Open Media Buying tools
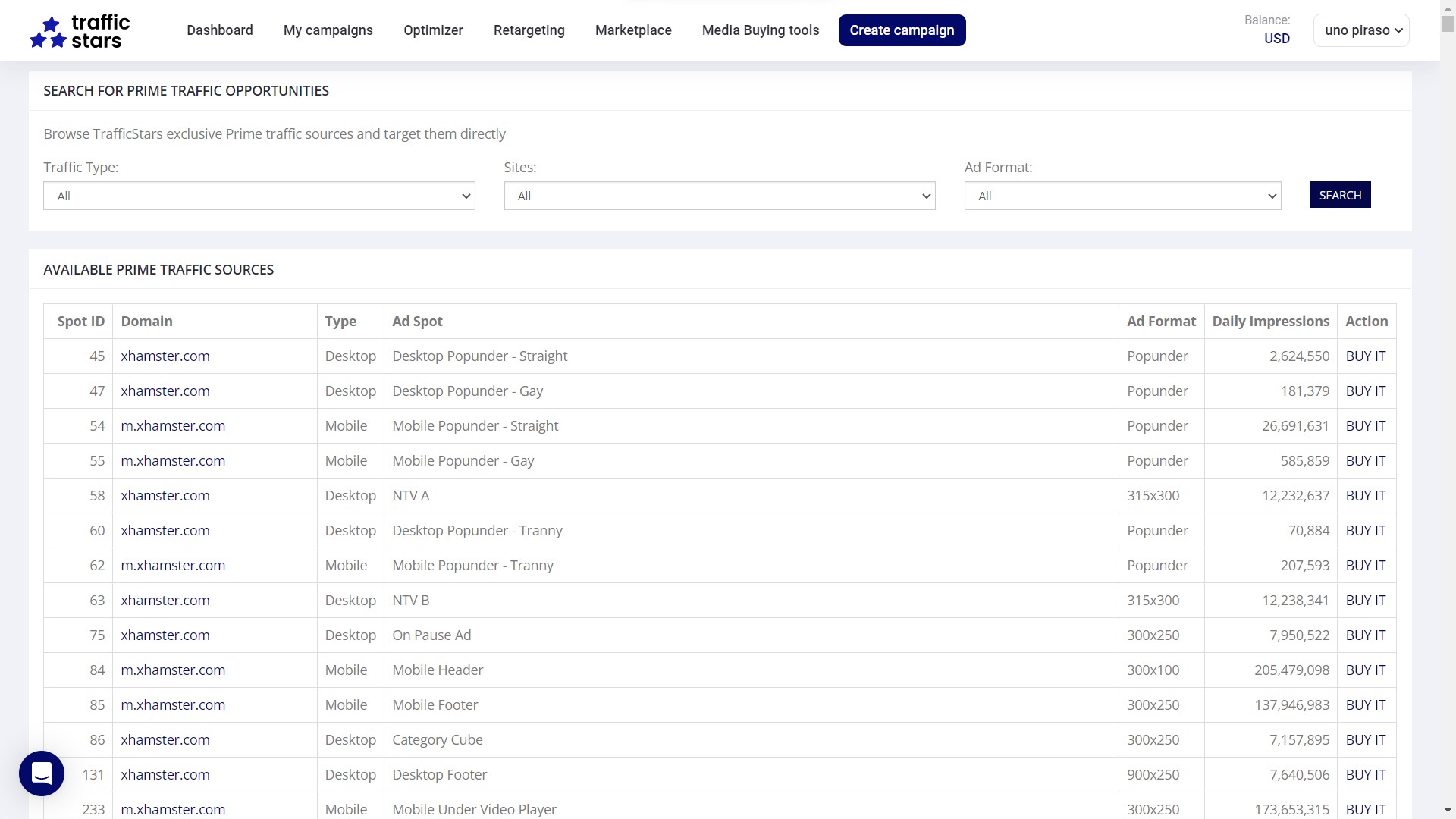 click(761, 30)
